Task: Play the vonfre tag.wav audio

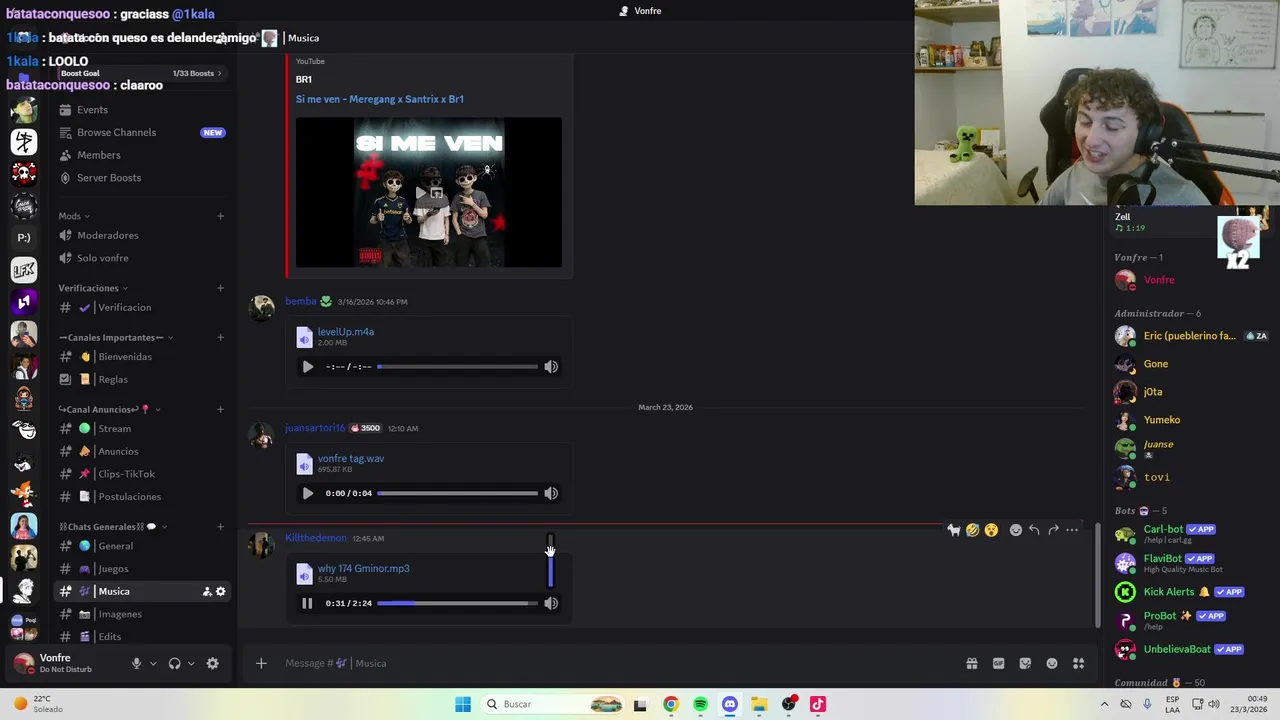Action: [307, 493]
